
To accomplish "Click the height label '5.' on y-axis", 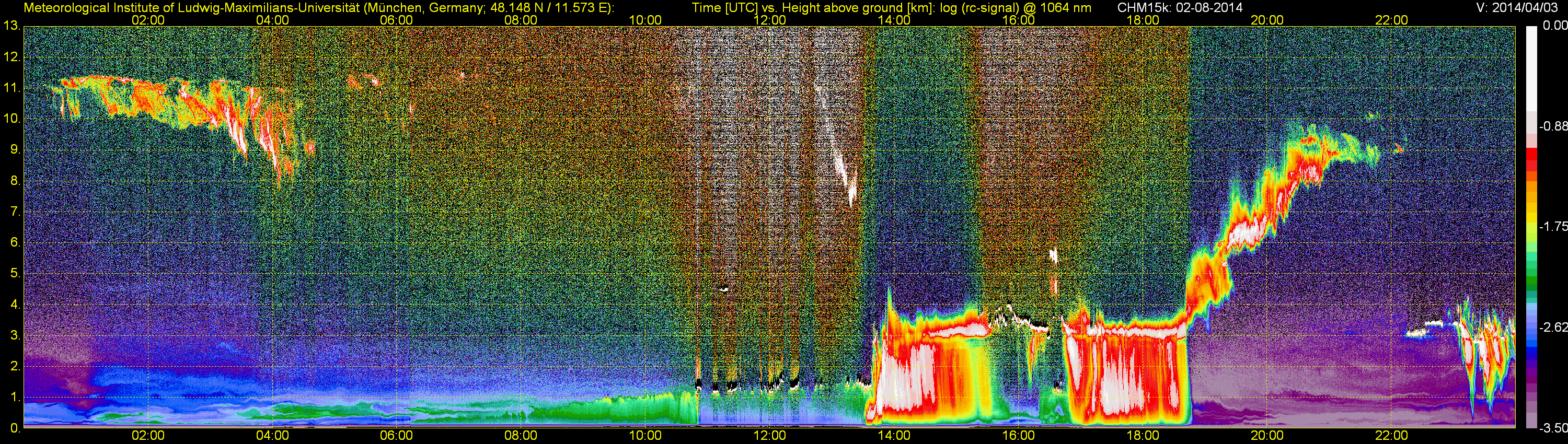I will coord(14,274).
